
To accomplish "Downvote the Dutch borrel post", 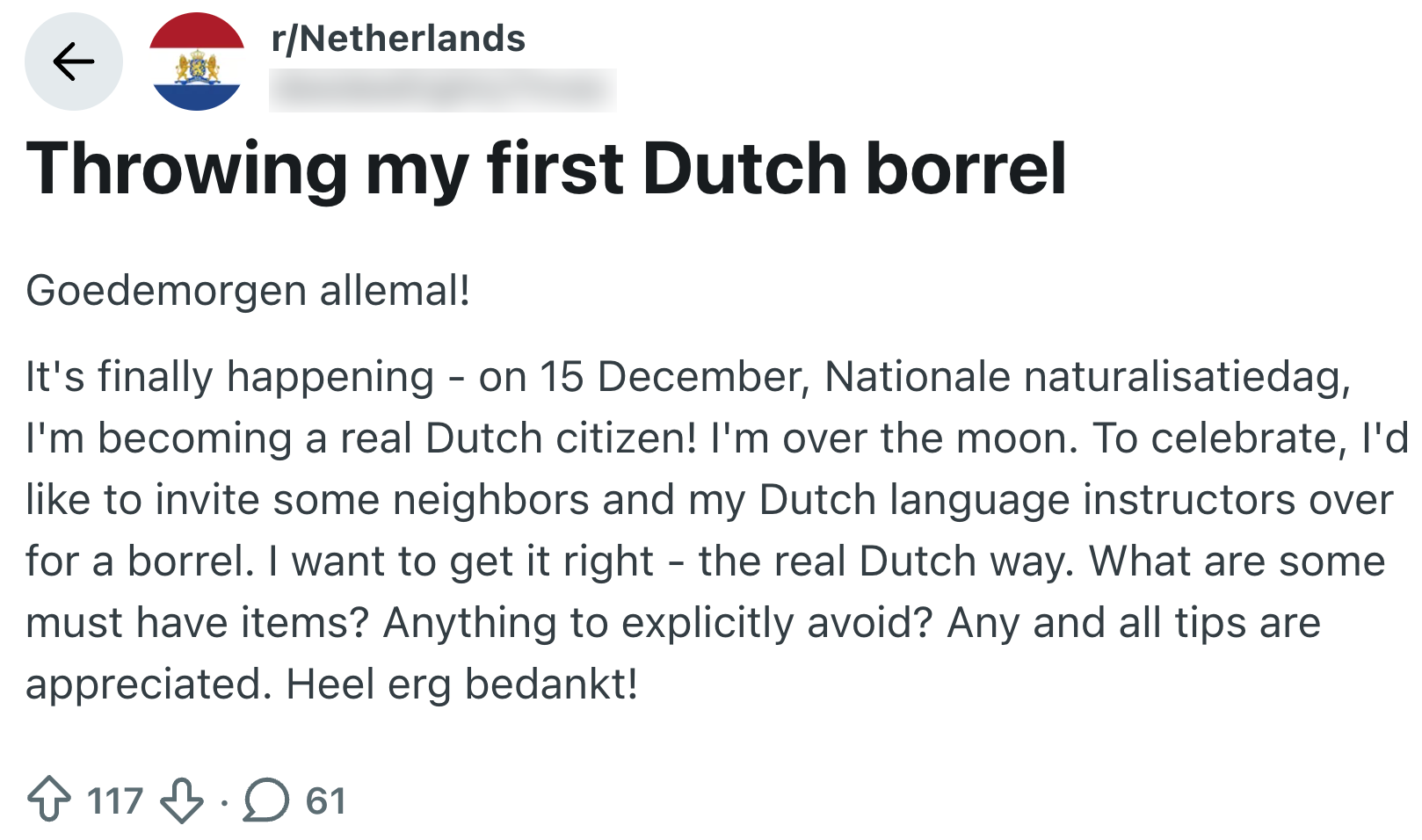I will [182, 800].
